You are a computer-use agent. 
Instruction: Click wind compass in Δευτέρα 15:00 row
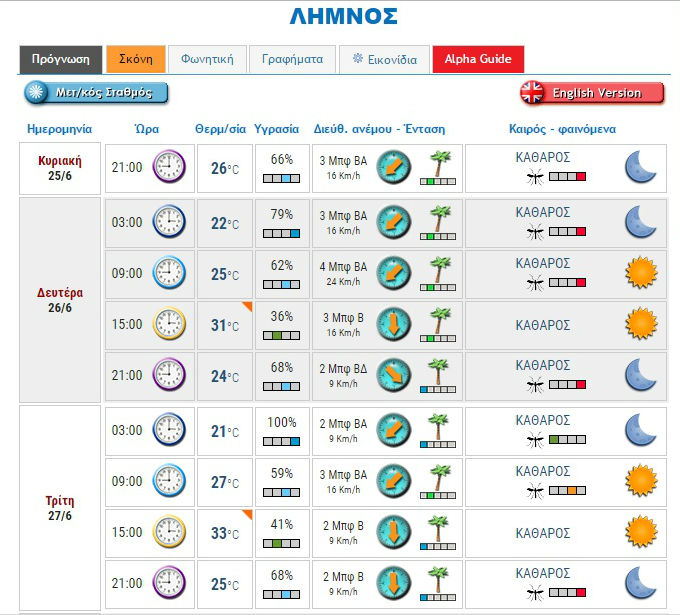(393, 324)
